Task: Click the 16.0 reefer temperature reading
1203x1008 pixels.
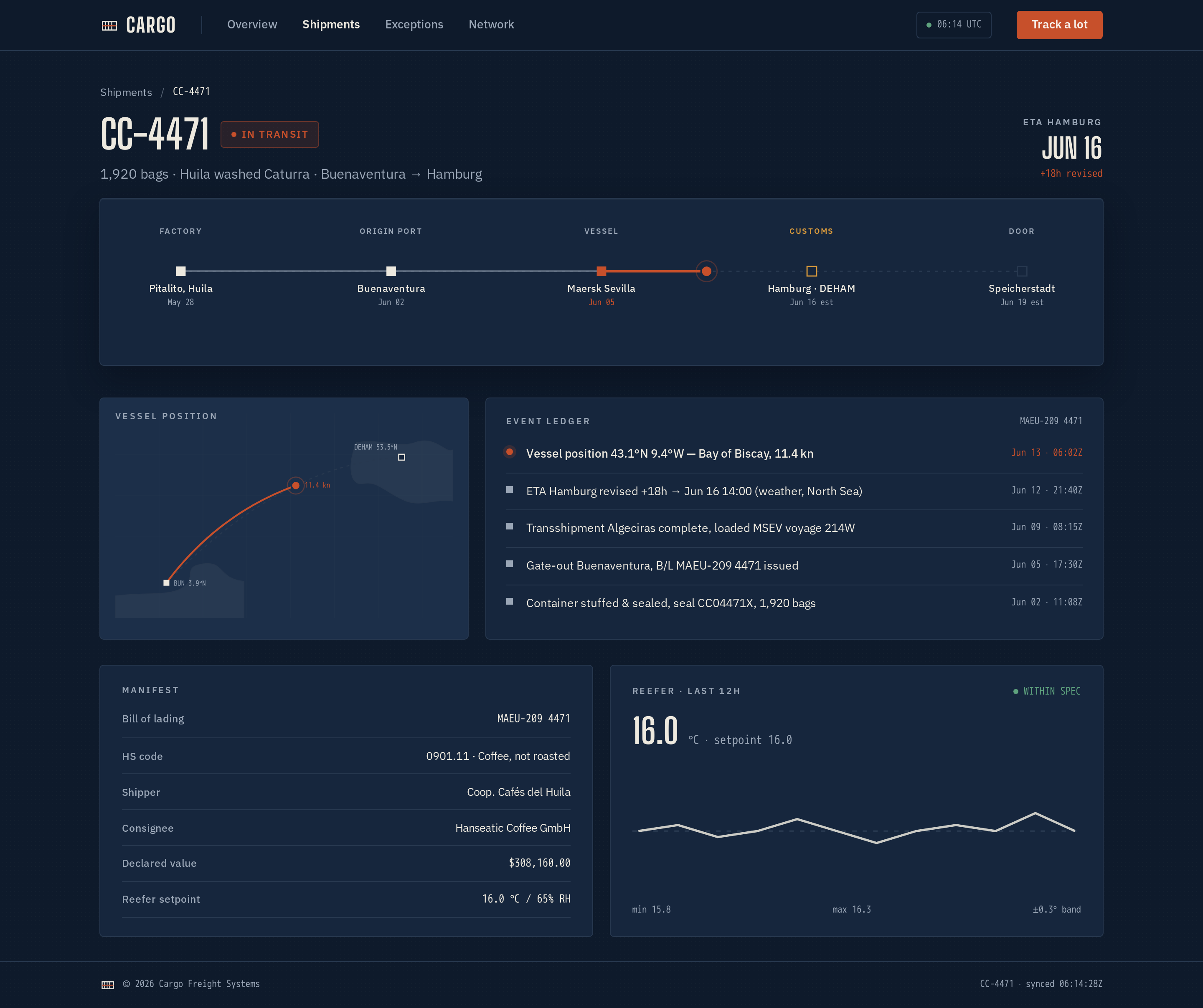Action: point(655,732)
